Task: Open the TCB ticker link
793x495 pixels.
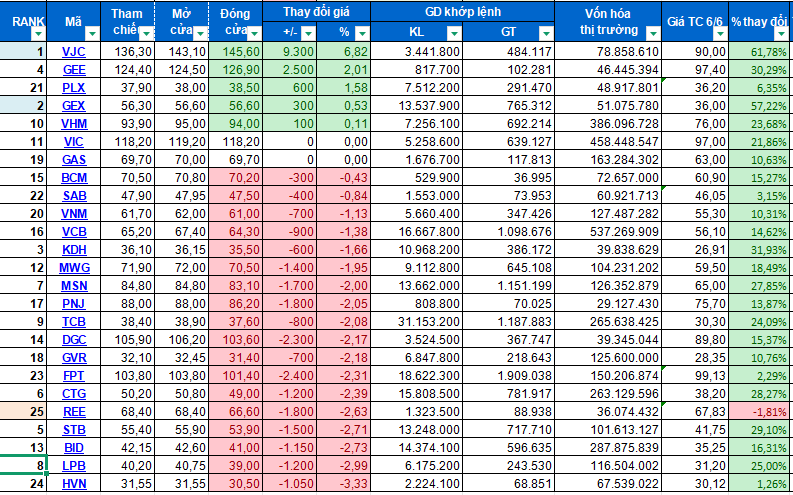Action: click(x=73, y=322)
